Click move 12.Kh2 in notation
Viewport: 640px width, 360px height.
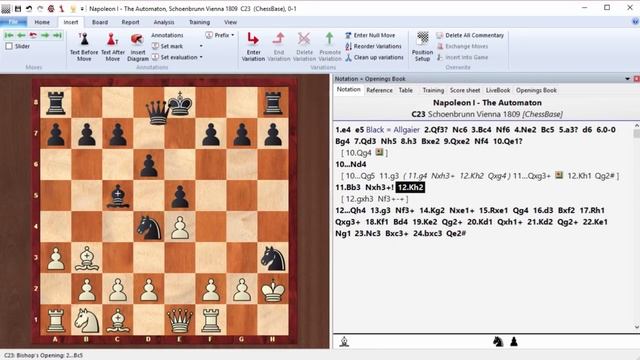click(x=410, y=187)
